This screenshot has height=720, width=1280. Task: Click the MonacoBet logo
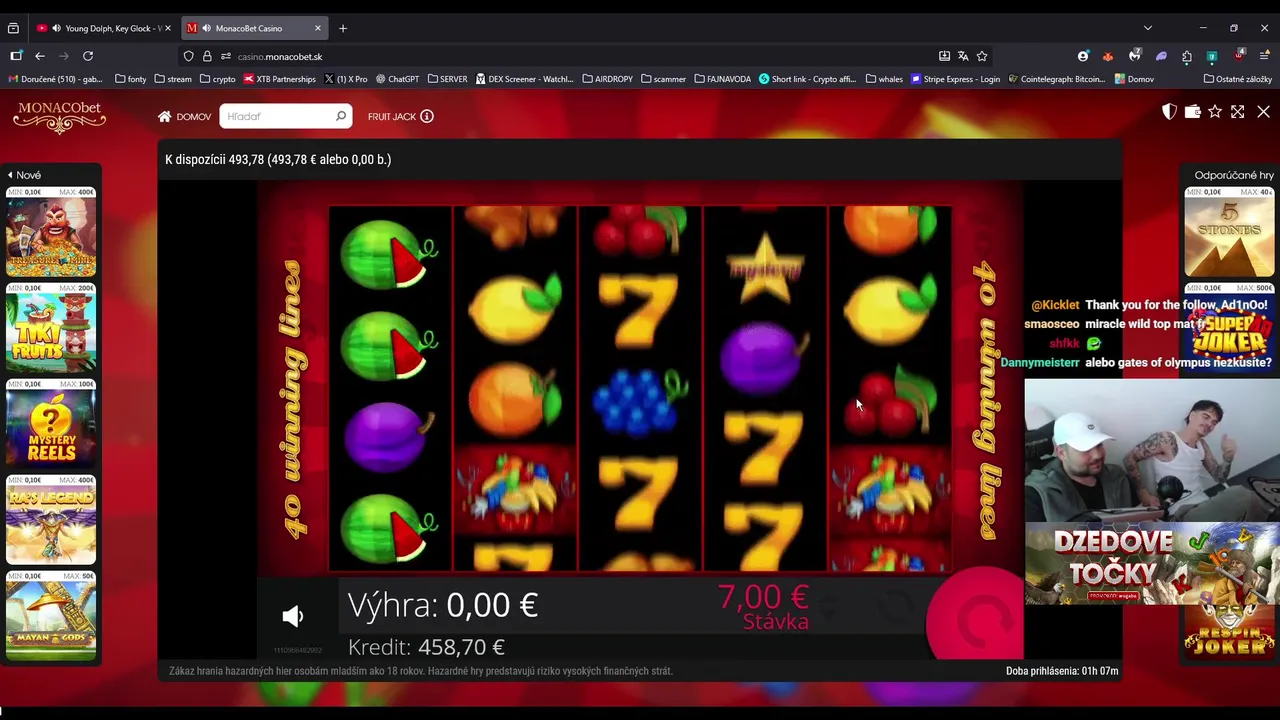tap(59, 116)
